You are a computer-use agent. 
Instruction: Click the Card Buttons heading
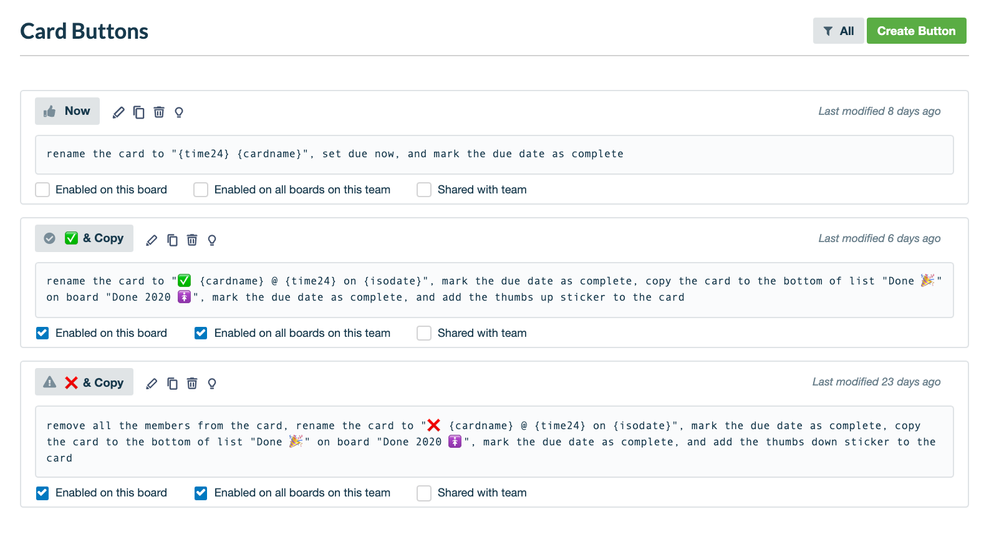point(84,31)
